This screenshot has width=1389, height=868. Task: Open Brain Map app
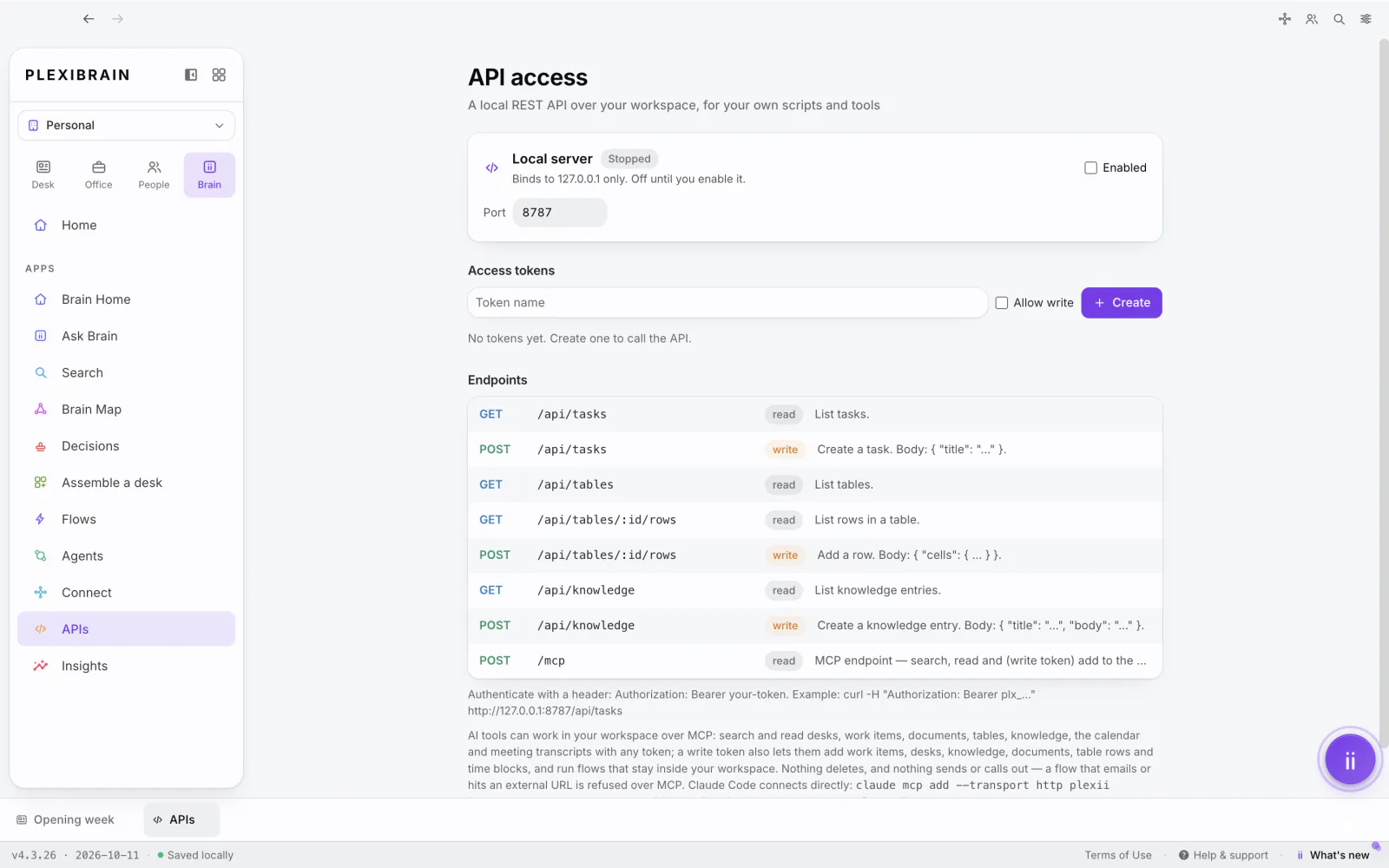coord(126,409)
